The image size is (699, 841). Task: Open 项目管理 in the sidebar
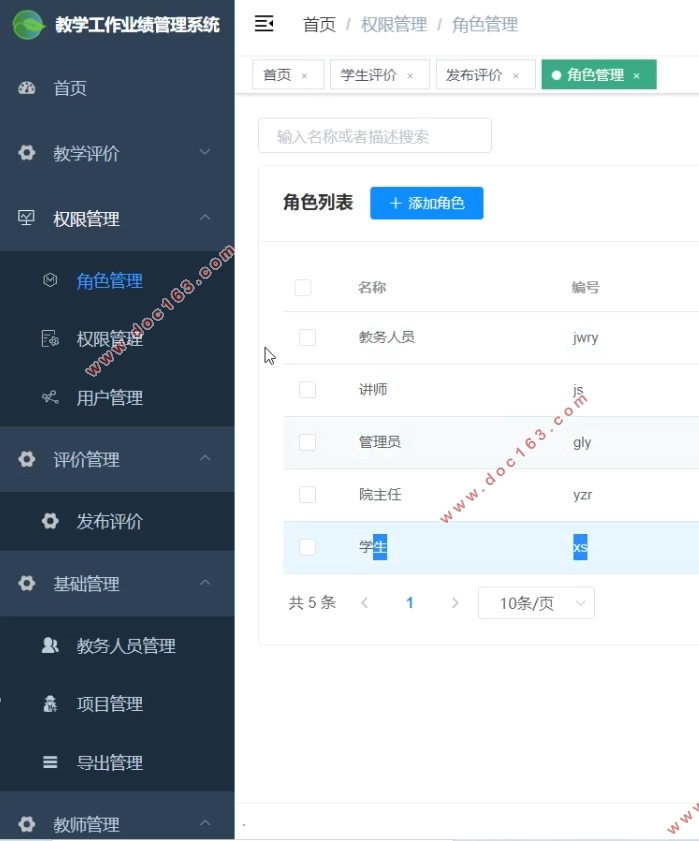pos(117,704)
